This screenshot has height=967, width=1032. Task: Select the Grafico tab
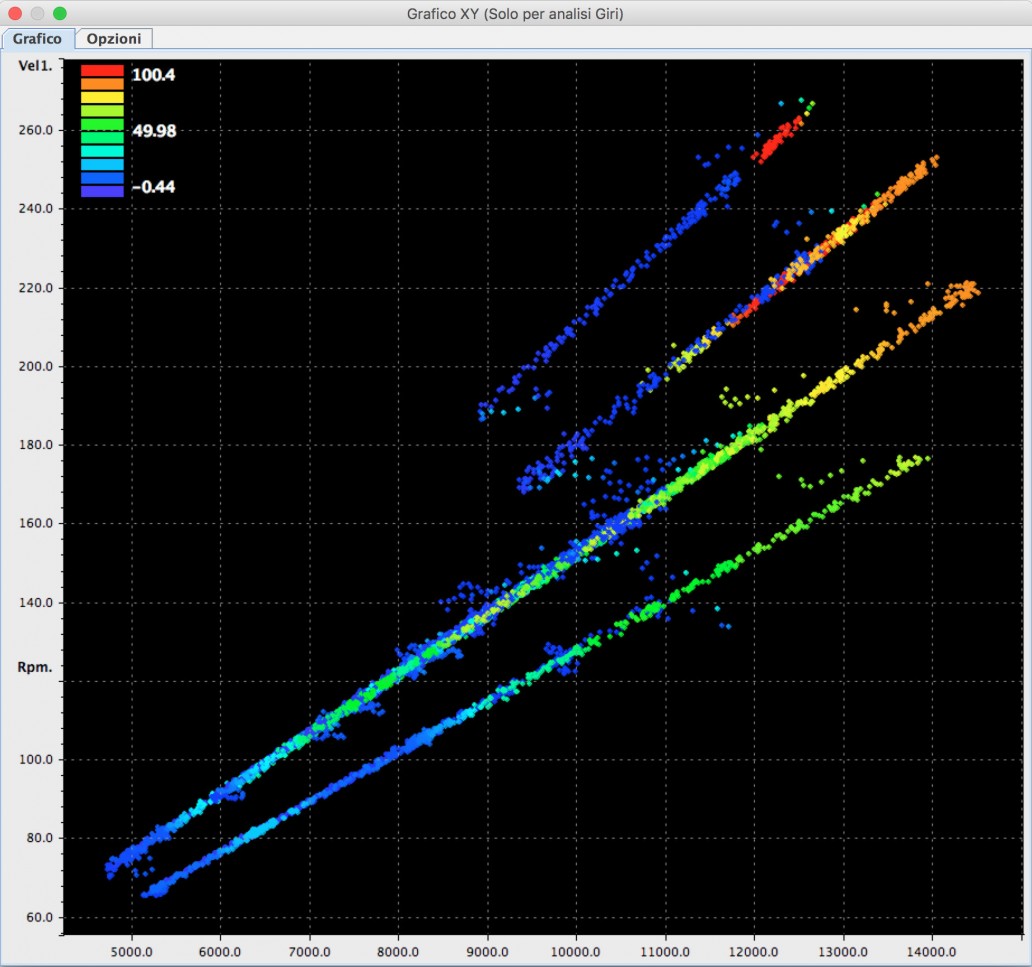(x=37, y=39)
